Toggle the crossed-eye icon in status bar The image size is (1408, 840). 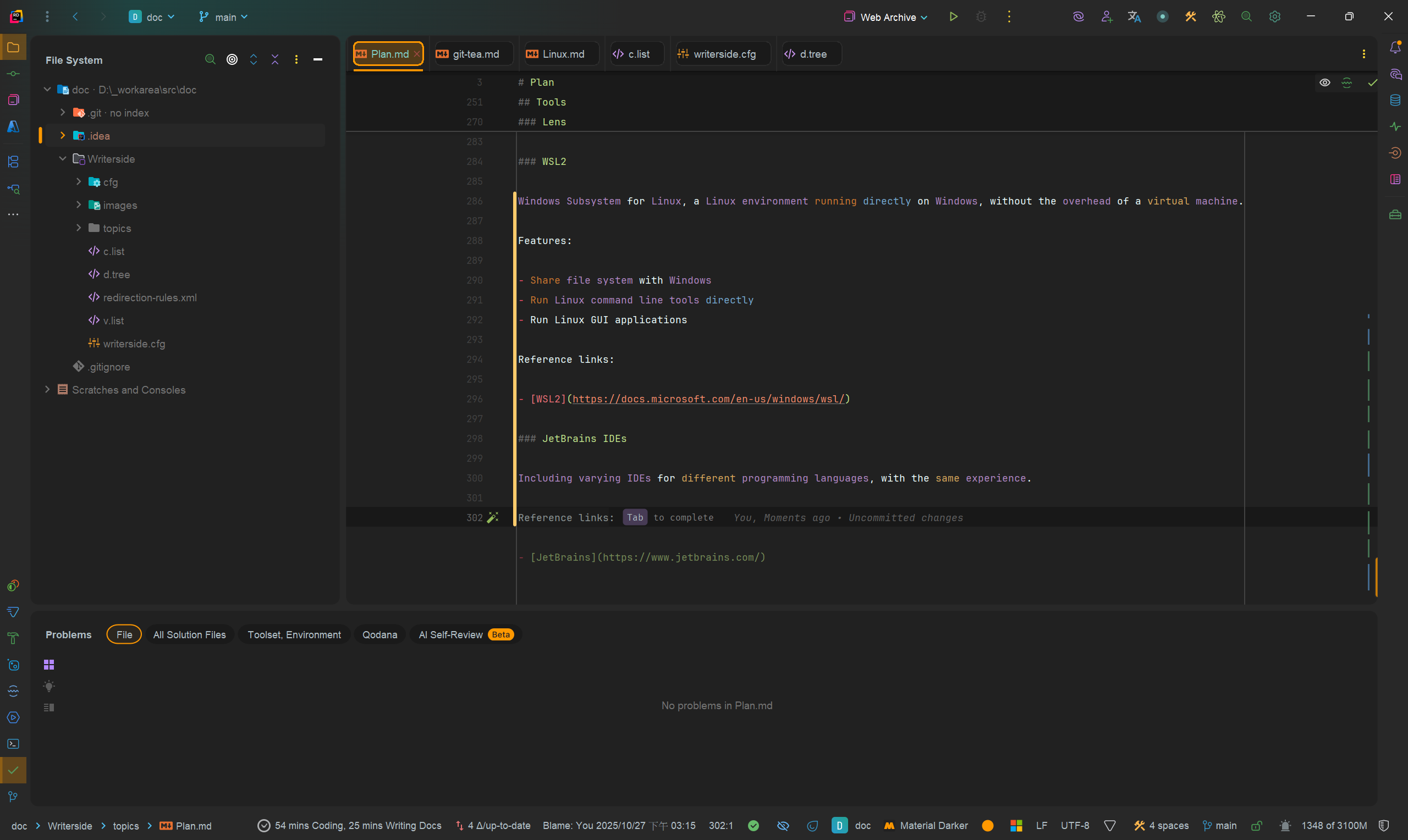pyautogui.click(x=783, y=826)
